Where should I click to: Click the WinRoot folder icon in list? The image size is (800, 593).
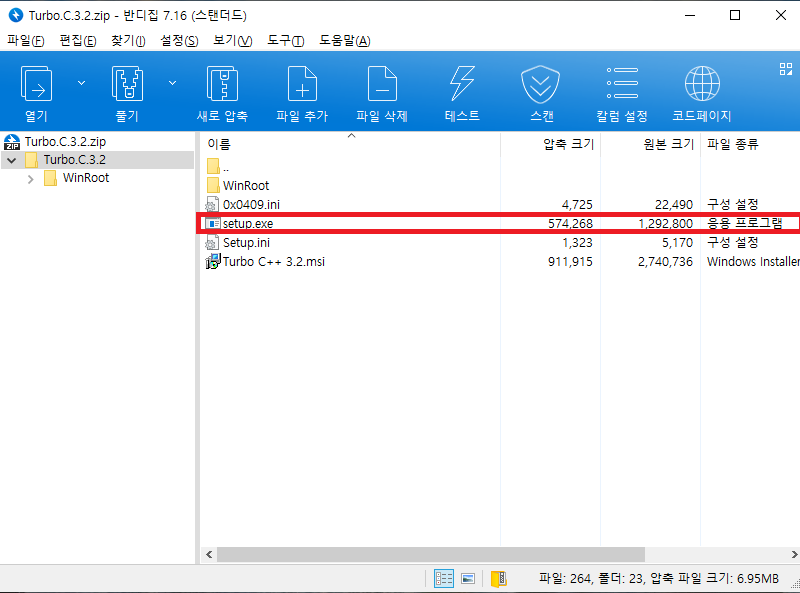(x=213, y=185)
